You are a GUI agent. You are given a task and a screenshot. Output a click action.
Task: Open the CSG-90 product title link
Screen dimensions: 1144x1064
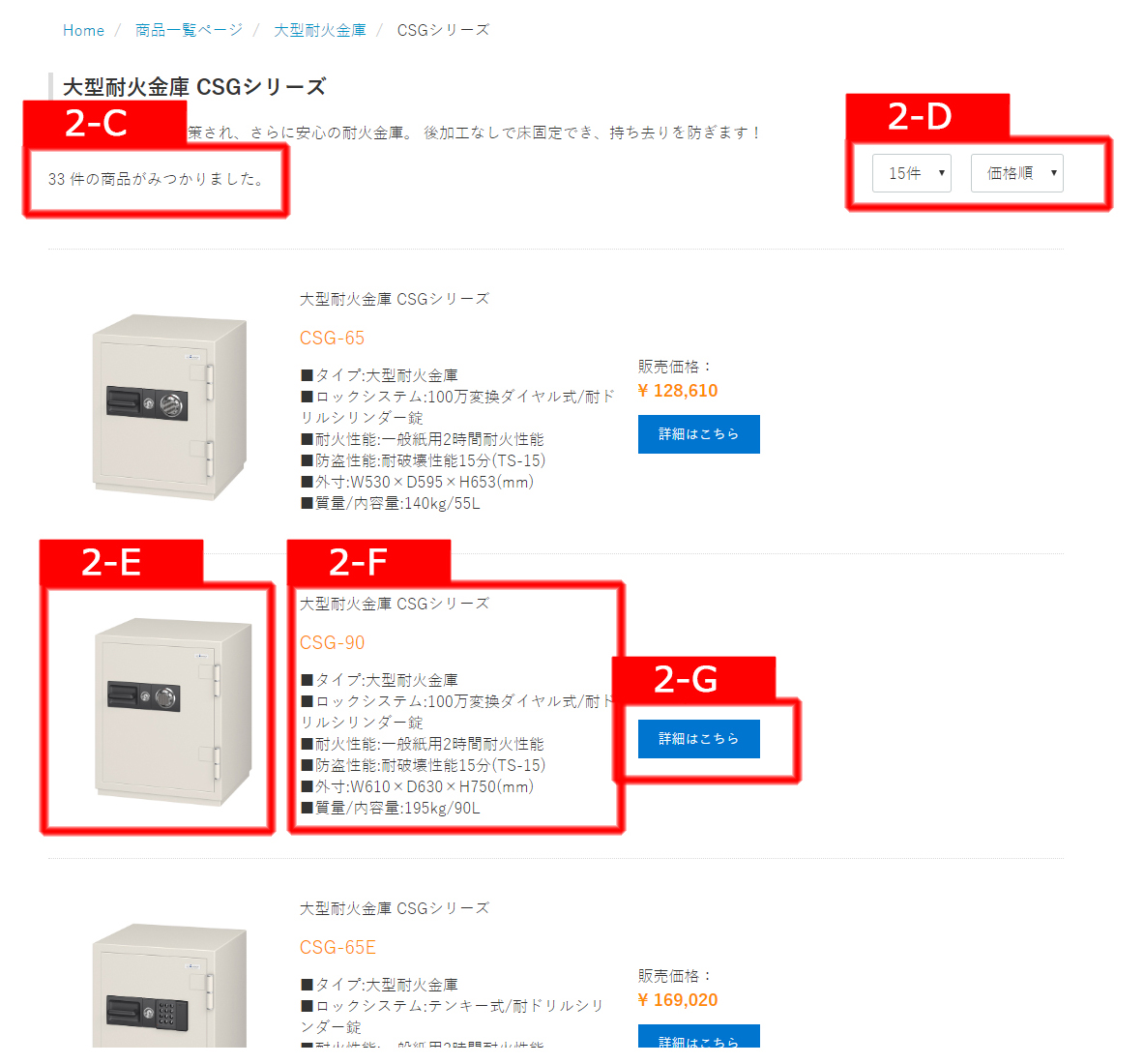tap(332, 642)
